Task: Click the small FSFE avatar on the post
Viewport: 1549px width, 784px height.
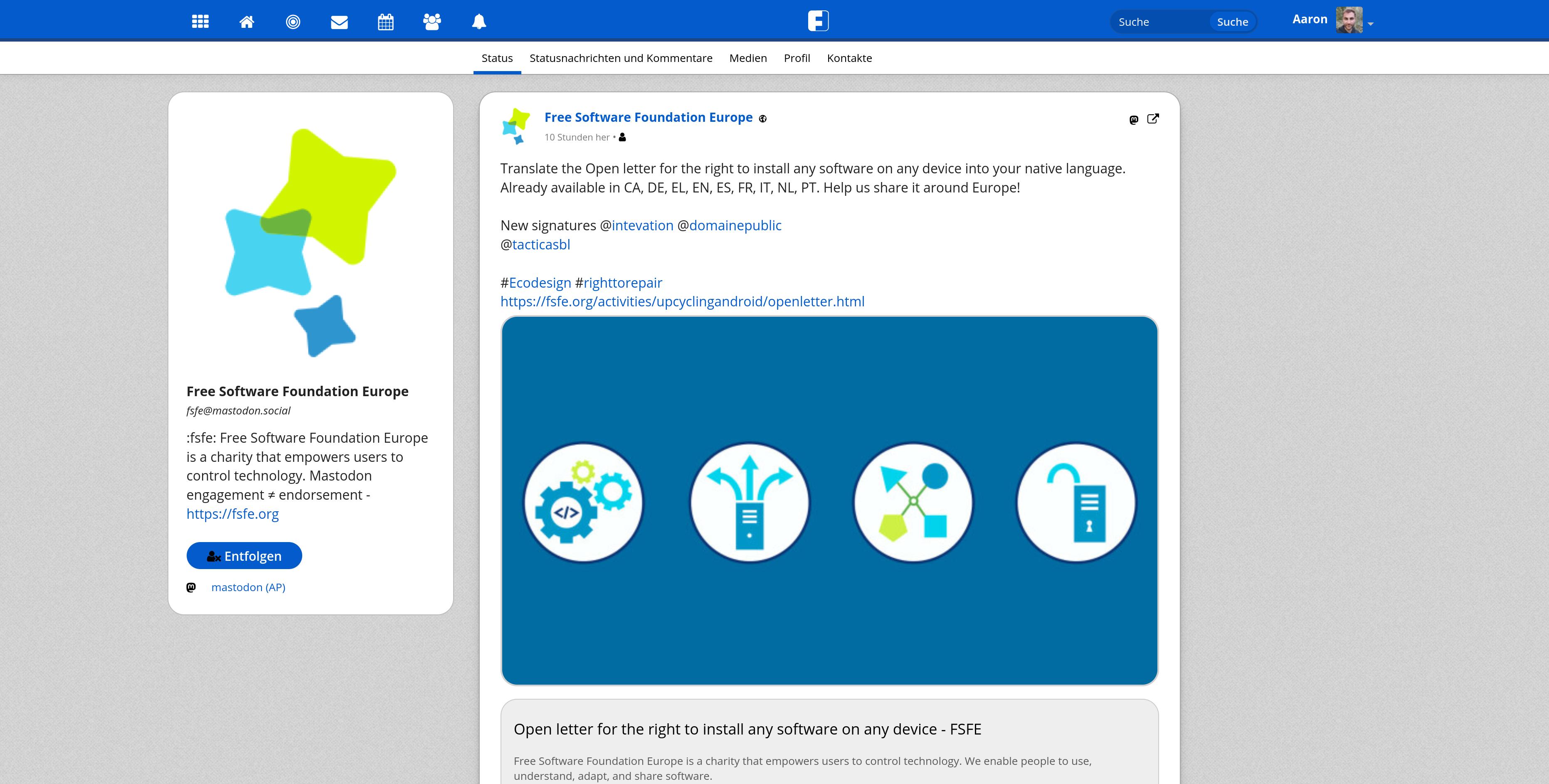Action: (x=516, y=126)
